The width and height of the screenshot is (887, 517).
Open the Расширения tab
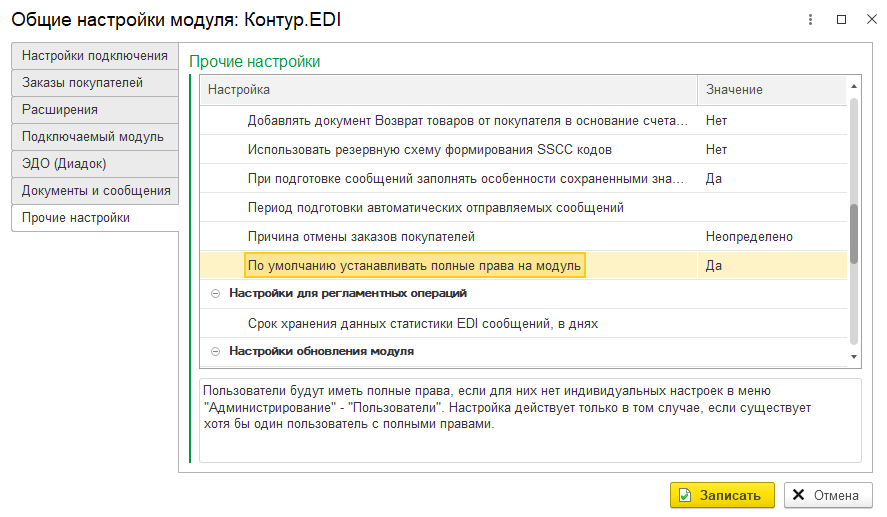(95, 110)
